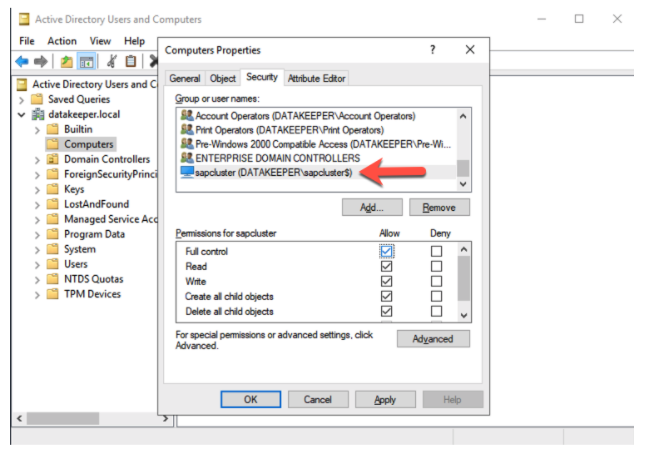The height and width of the screenshot is (452, 648).
Task: Open Advanced security settings
Action: click(x=433, y=339)
